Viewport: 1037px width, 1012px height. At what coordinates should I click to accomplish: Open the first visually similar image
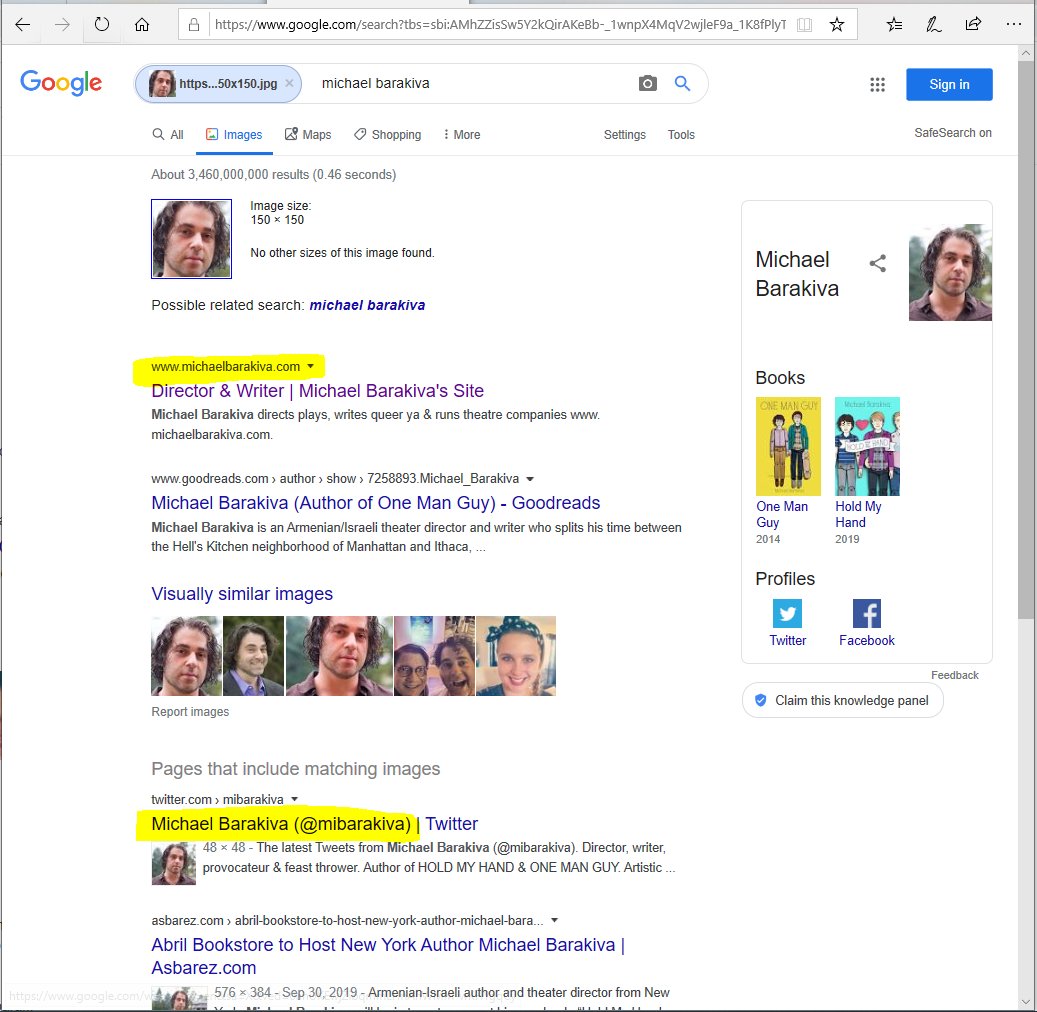click(x=186, y=656)
